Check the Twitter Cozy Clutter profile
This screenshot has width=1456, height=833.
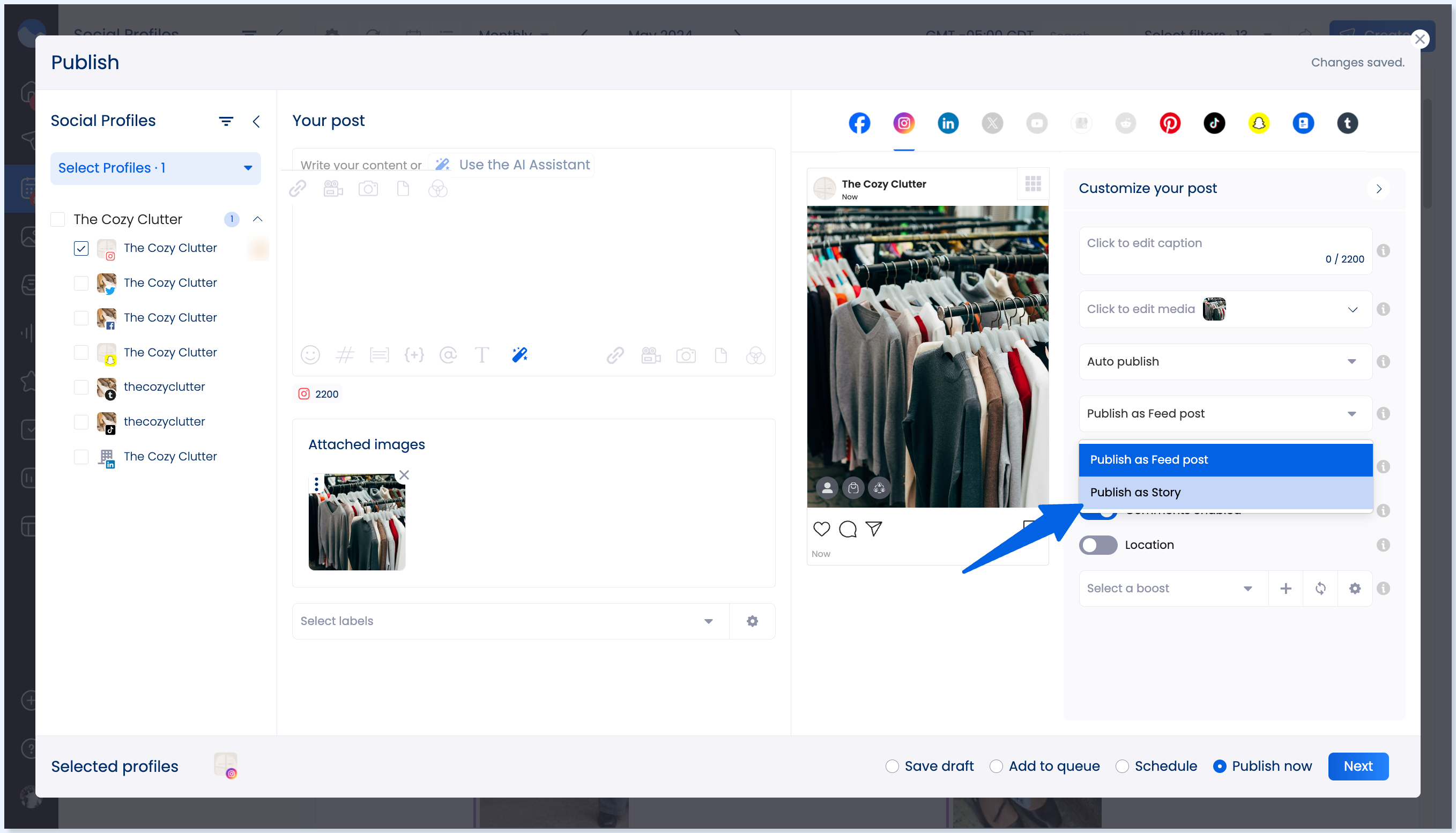[x=81, y=283]
